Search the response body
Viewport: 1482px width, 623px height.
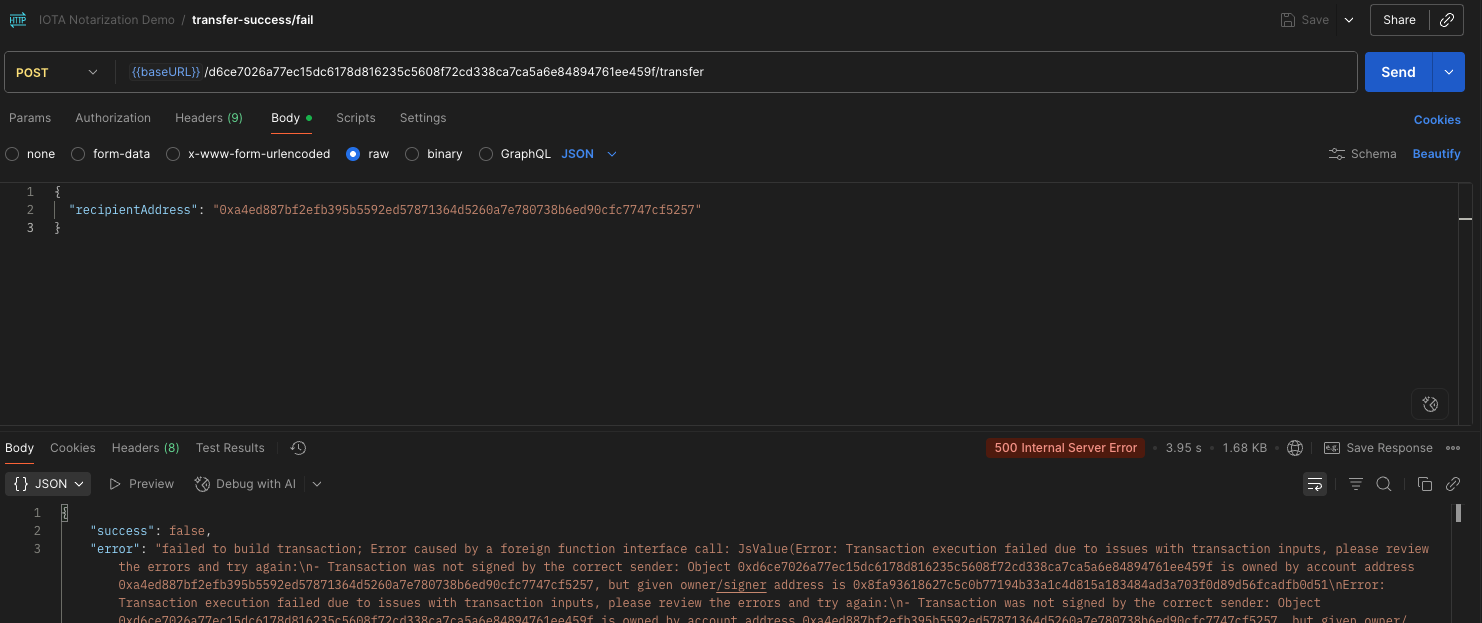point(1383,484)
